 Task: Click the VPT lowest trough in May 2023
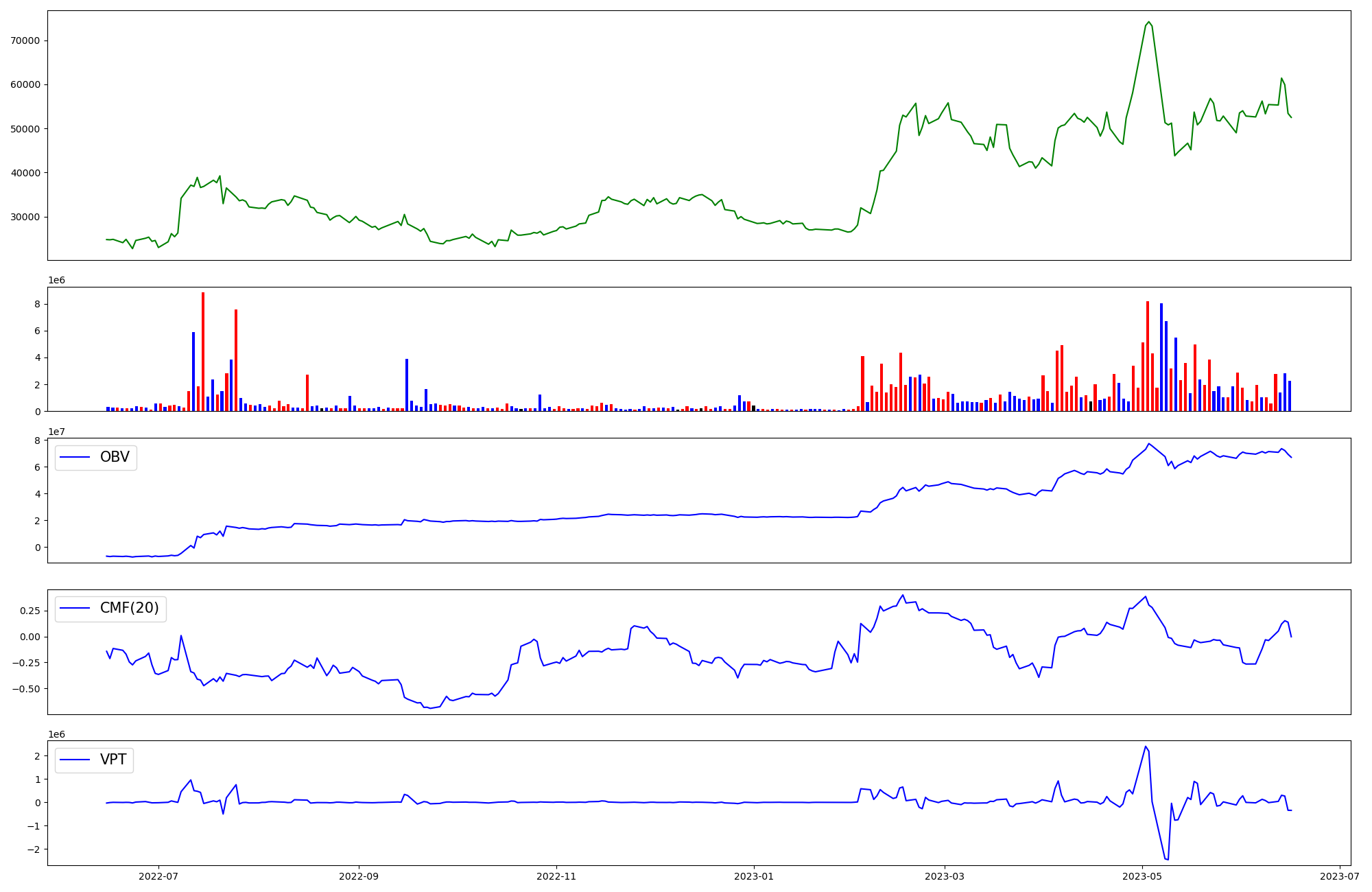click(x=1167, y=859)
